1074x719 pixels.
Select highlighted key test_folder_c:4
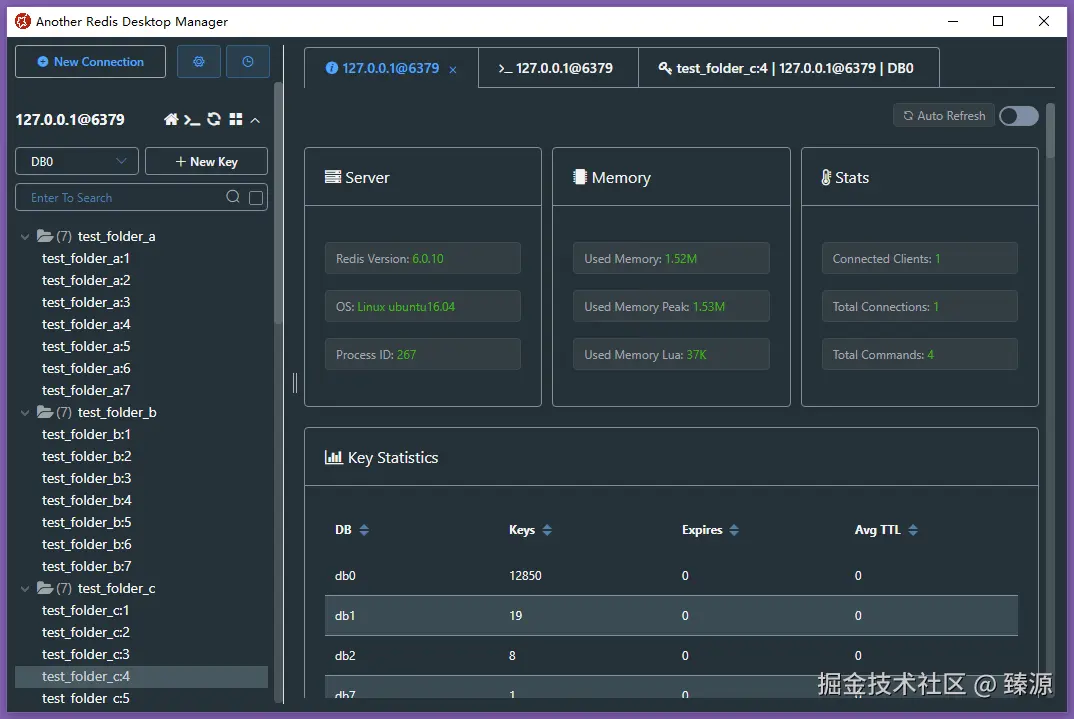point(141,677)
